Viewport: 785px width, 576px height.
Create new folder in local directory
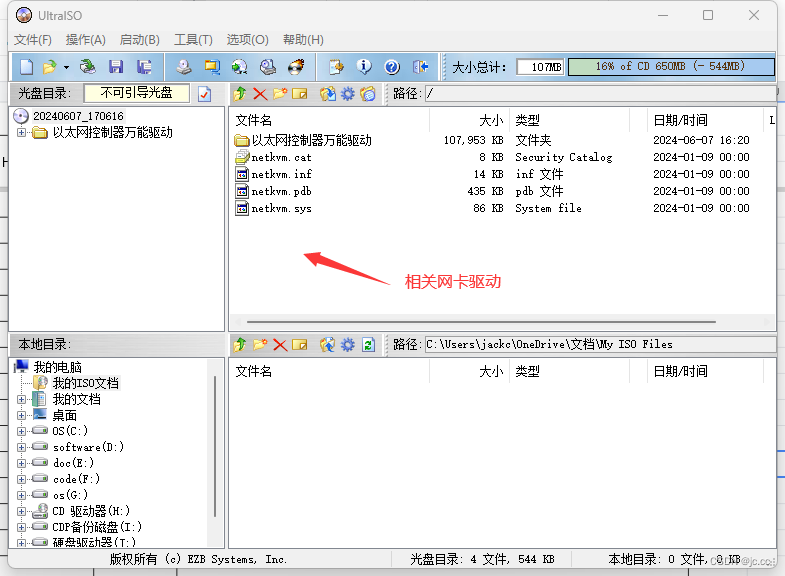tap(260, 344)
